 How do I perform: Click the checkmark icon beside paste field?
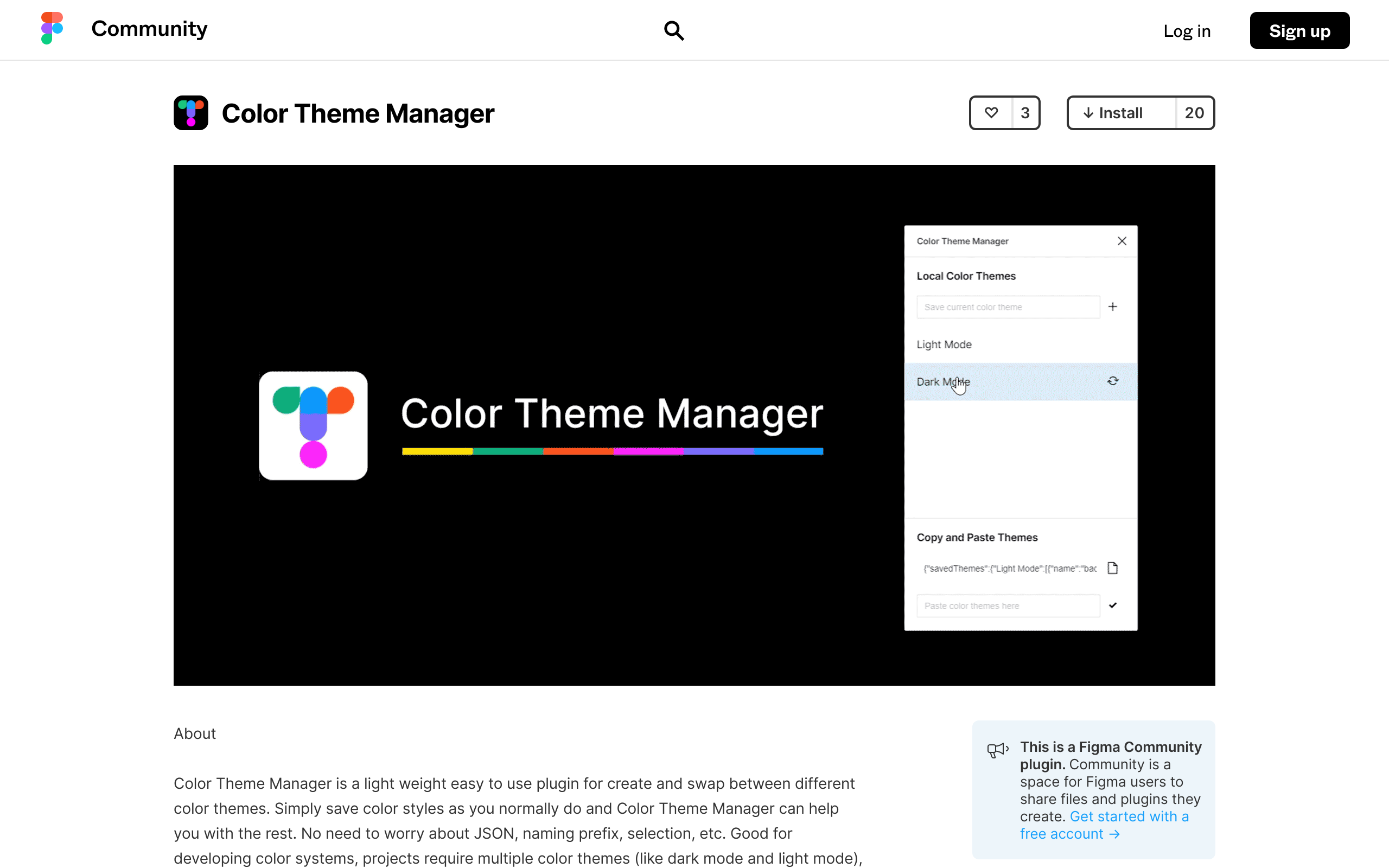tap(1113, 605)
